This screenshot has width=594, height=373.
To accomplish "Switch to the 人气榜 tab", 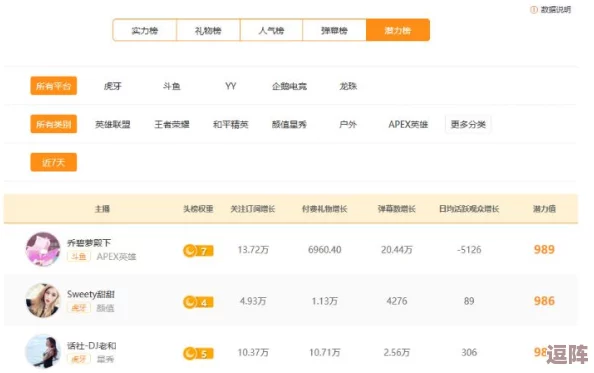I will click(271, 30).
